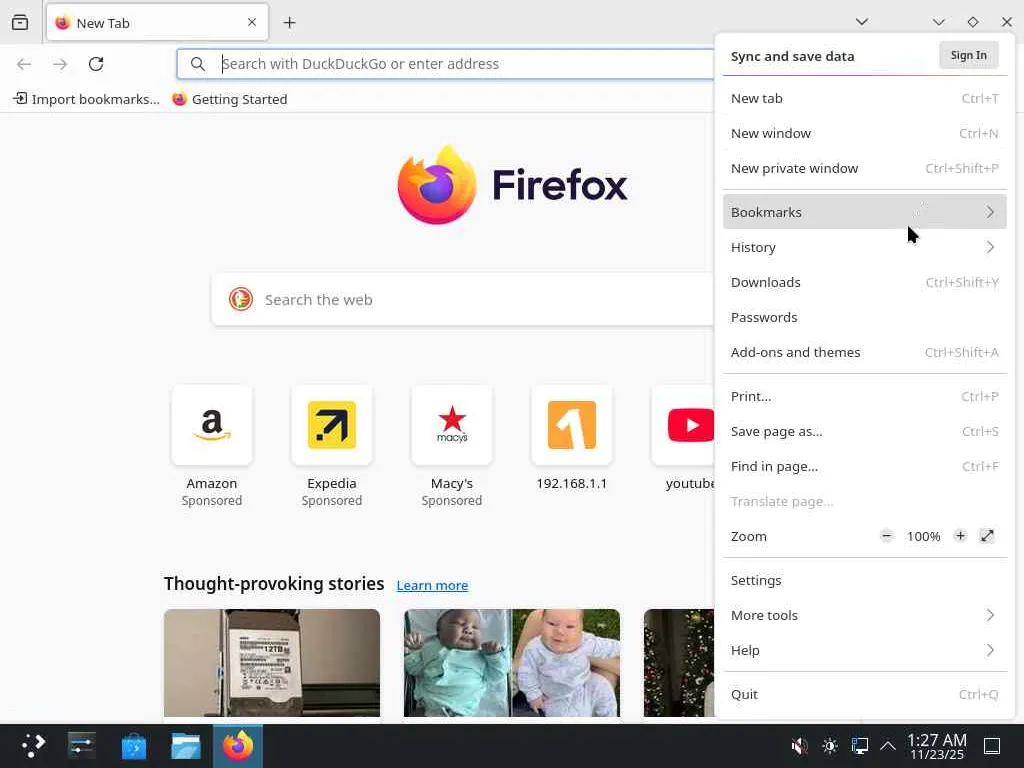The width and height of the screenshot is (1024, 768).
Task: Reset zoom by clicking 100%
Action: click(x=923, y=536)
